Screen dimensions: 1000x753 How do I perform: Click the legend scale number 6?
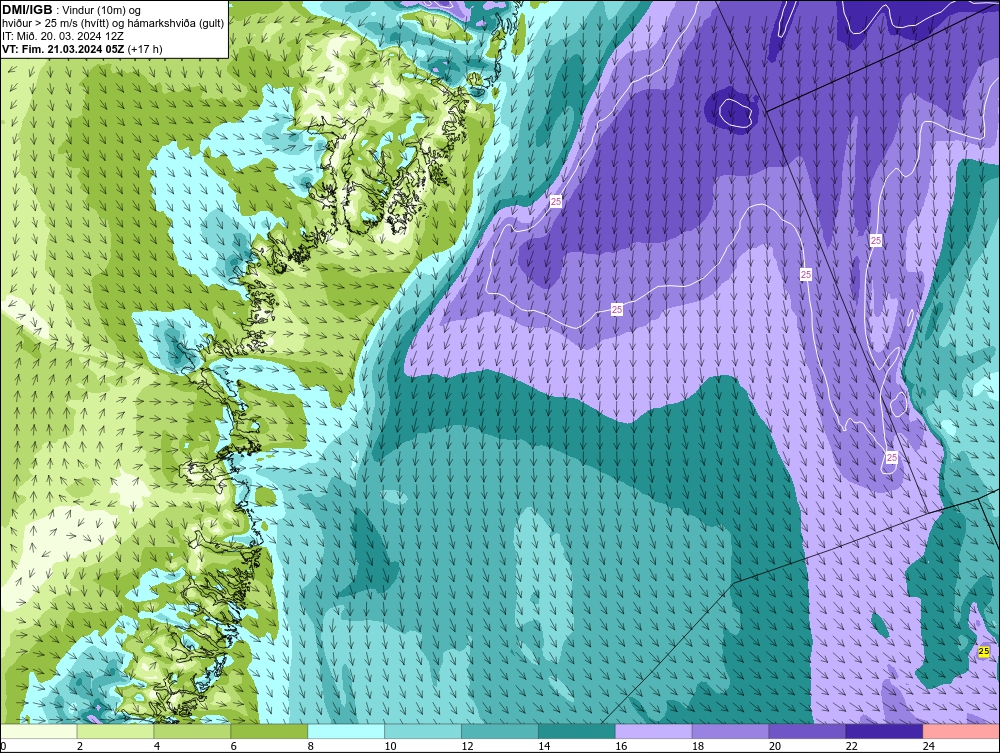pos(233,746)
